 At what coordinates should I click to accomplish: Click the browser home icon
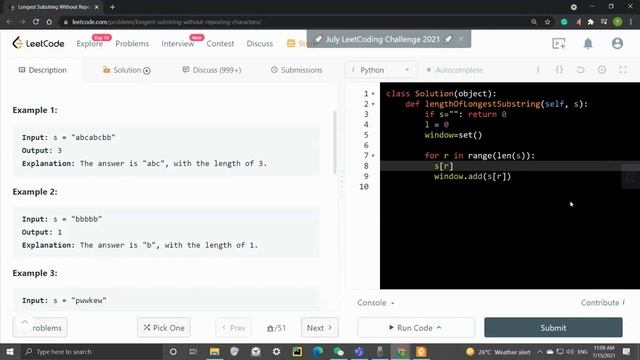pos(49,22)
